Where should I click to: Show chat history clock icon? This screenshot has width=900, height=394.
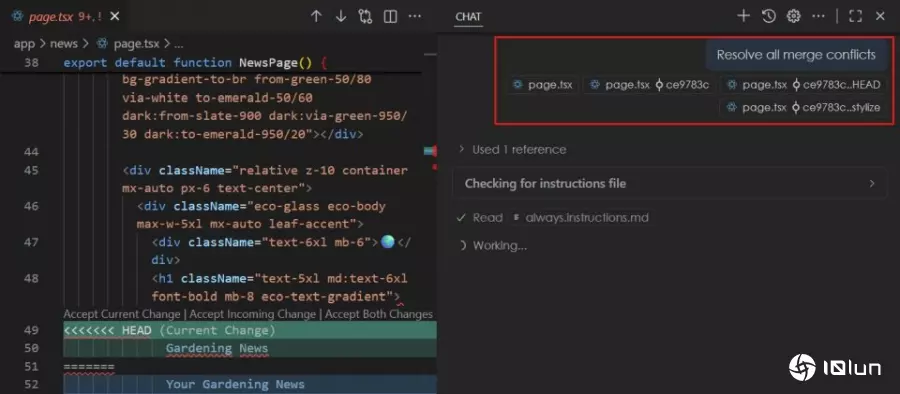tap(769, 16)
